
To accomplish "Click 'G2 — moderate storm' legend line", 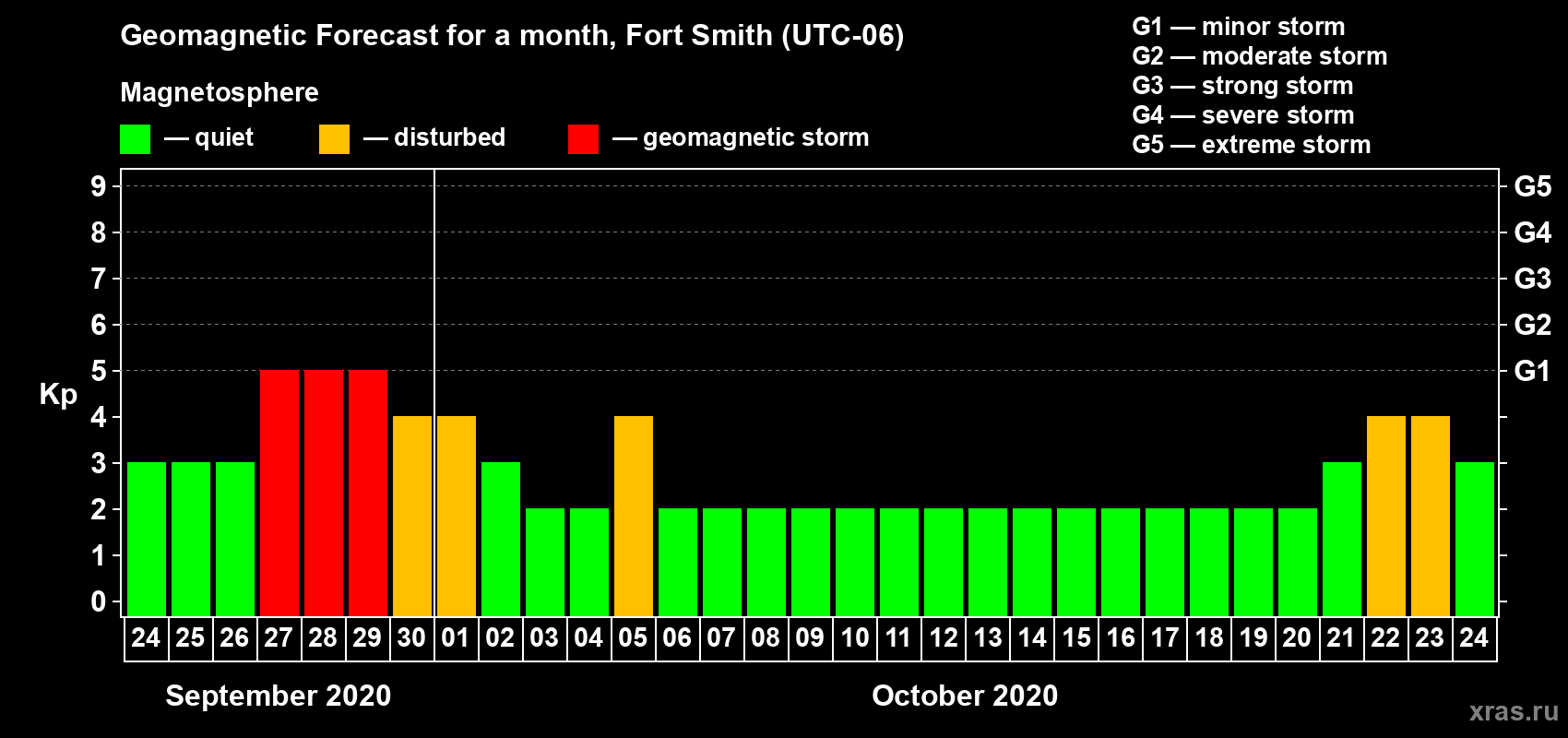I will 1259,56.
